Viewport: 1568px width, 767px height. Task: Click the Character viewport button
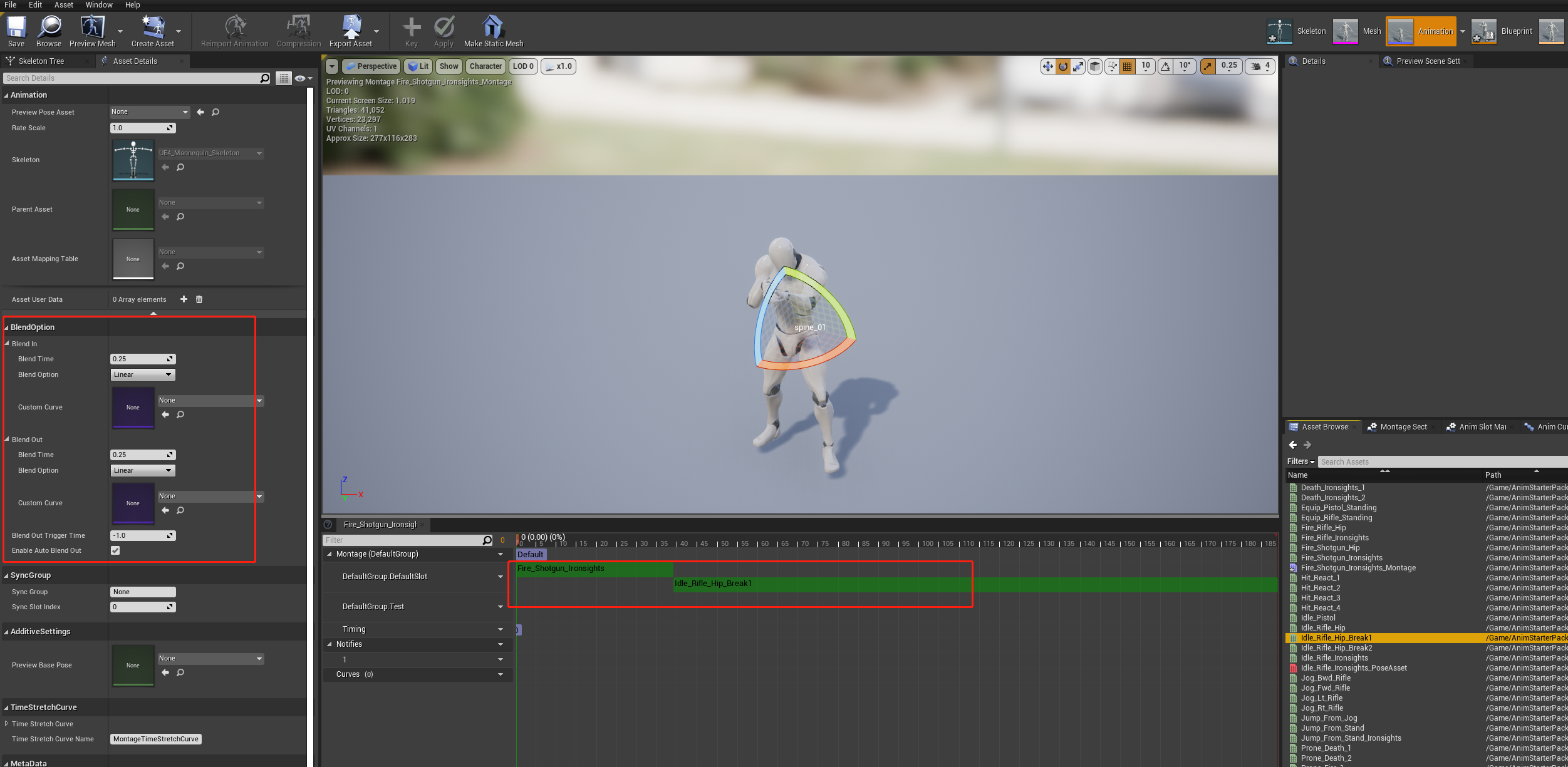point(485,66)
